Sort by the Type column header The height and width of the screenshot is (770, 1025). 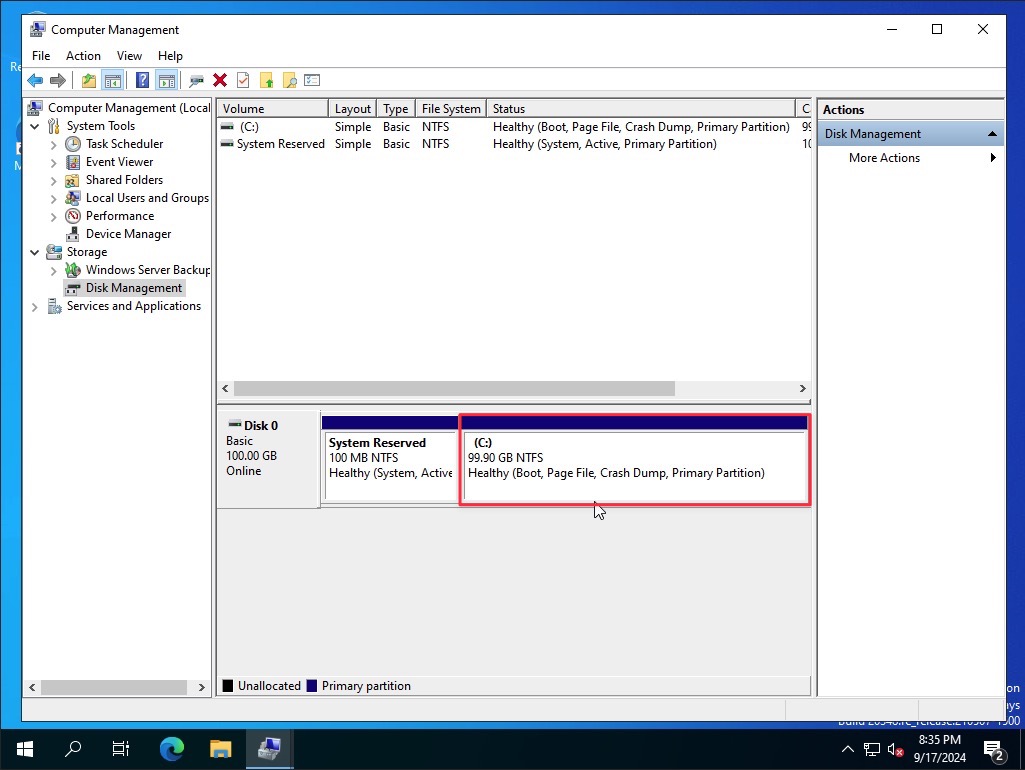point(395,109)
